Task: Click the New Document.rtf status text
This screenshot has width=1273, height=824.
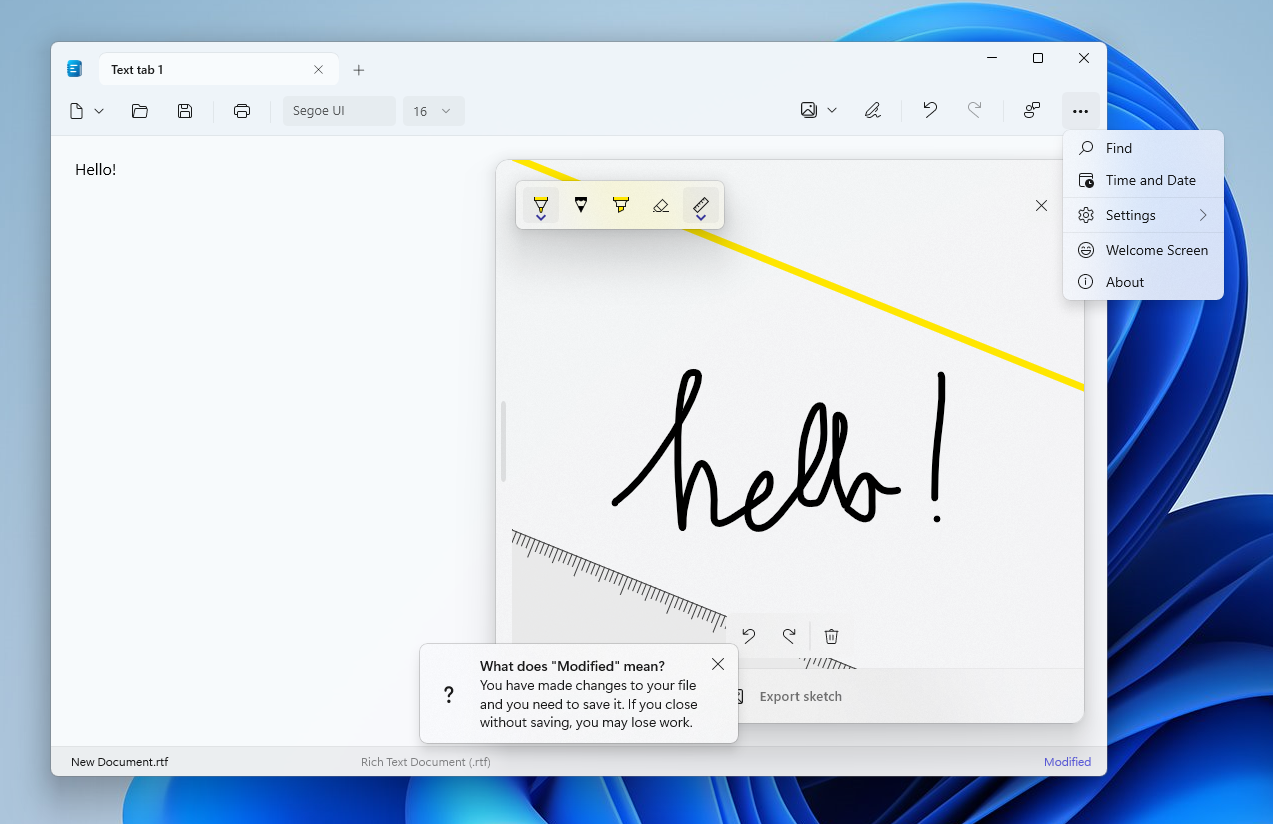Action: point(119,762)
